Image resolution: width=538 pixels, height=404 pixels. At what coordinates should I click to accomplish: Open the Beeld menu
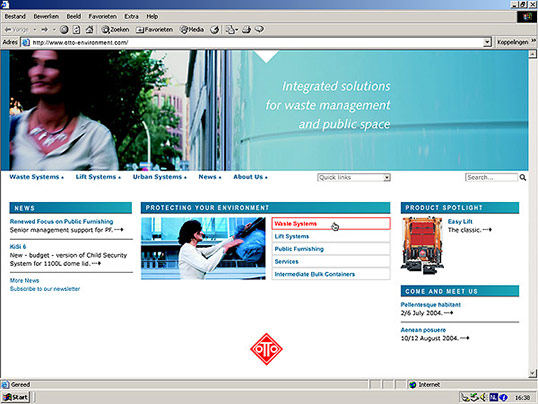[x=73, y=16]
